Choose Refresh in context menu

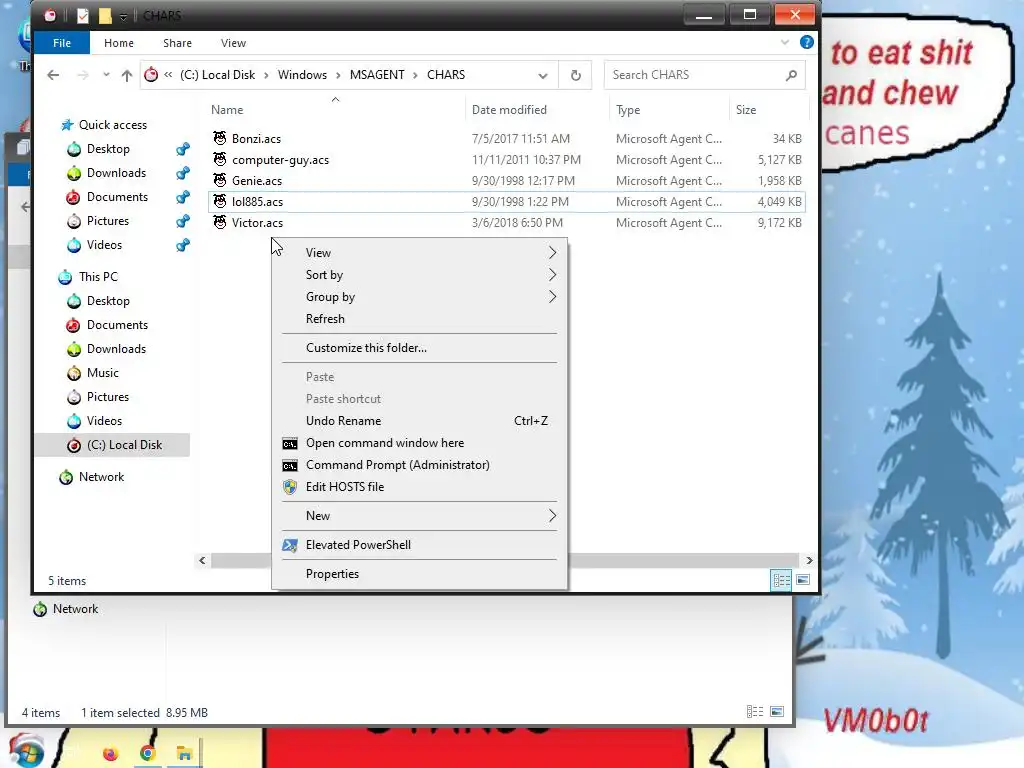coord(325,319)
